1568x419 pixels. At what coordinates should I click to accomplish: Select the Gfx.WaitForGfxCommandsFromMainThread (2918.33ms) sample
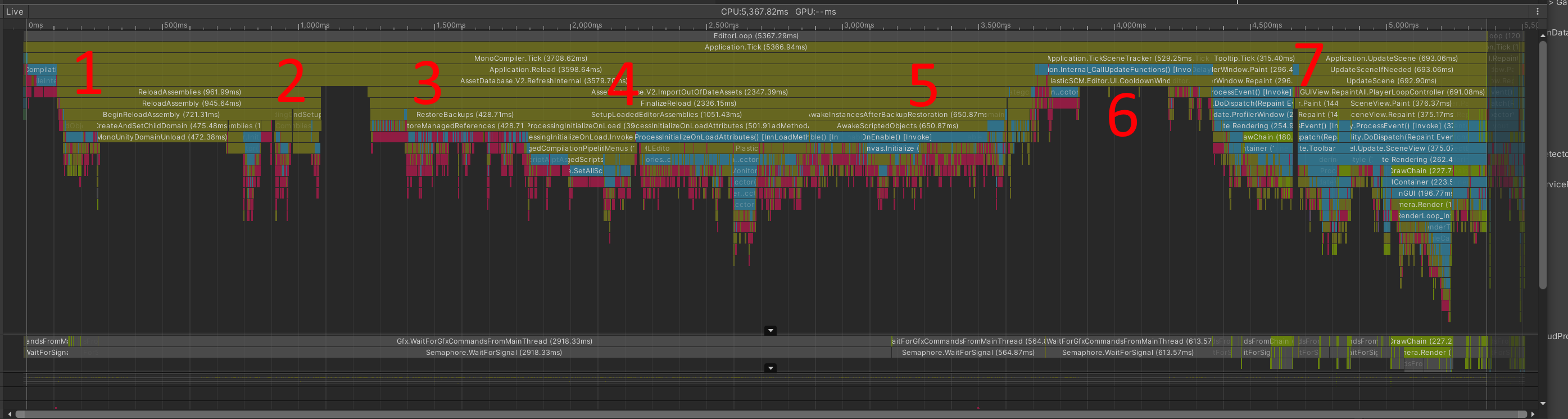494,341
